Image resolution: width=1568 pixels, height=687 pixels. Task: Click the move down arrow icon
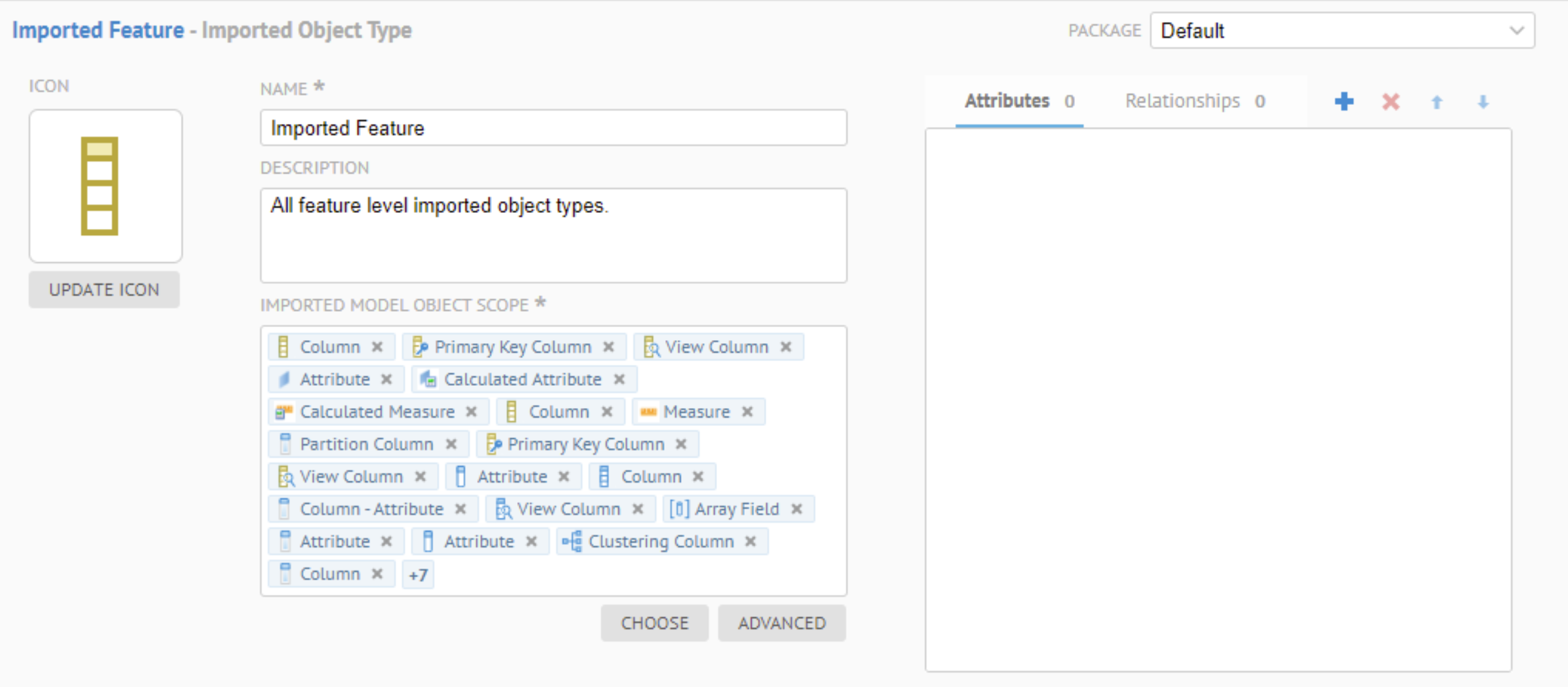point(1483,102)
